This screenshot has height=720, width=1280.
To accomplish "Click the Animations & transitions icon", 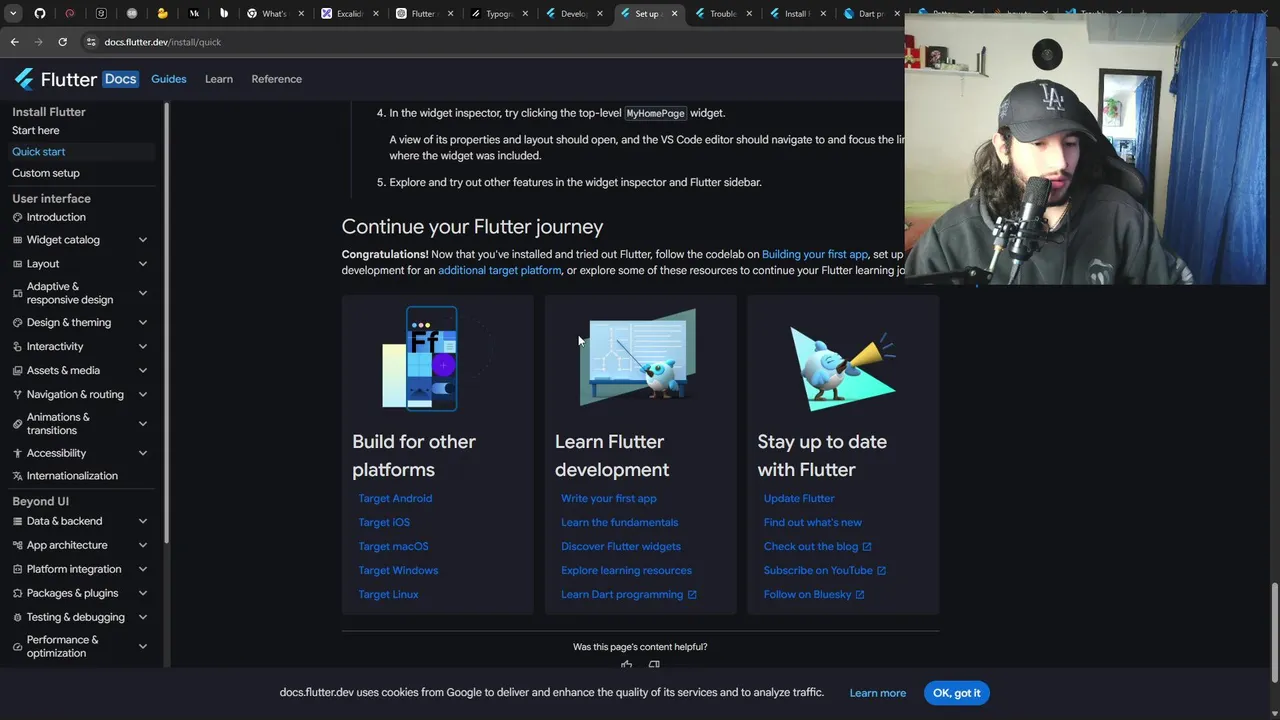I will [17, 424].
